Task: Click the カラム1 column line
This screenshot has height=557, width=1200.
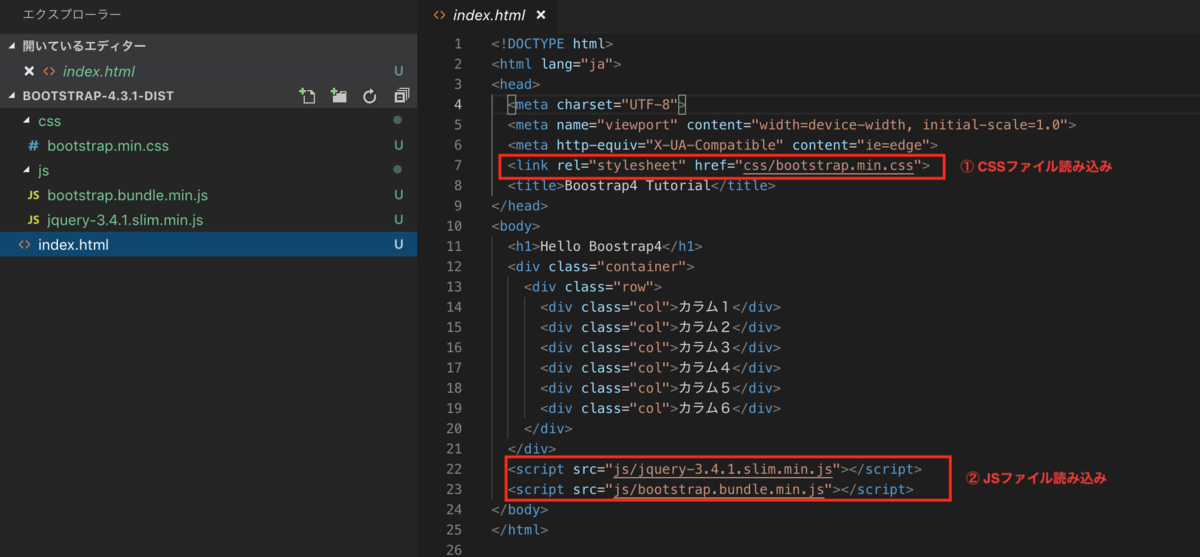Action: tap(660, 307)
